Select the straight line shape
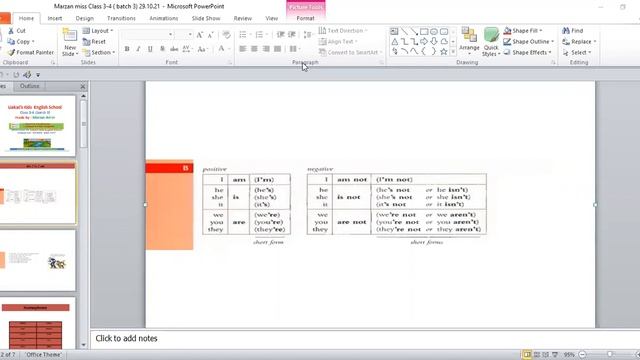This screenshot has height=360, width=640. point(404,31)
